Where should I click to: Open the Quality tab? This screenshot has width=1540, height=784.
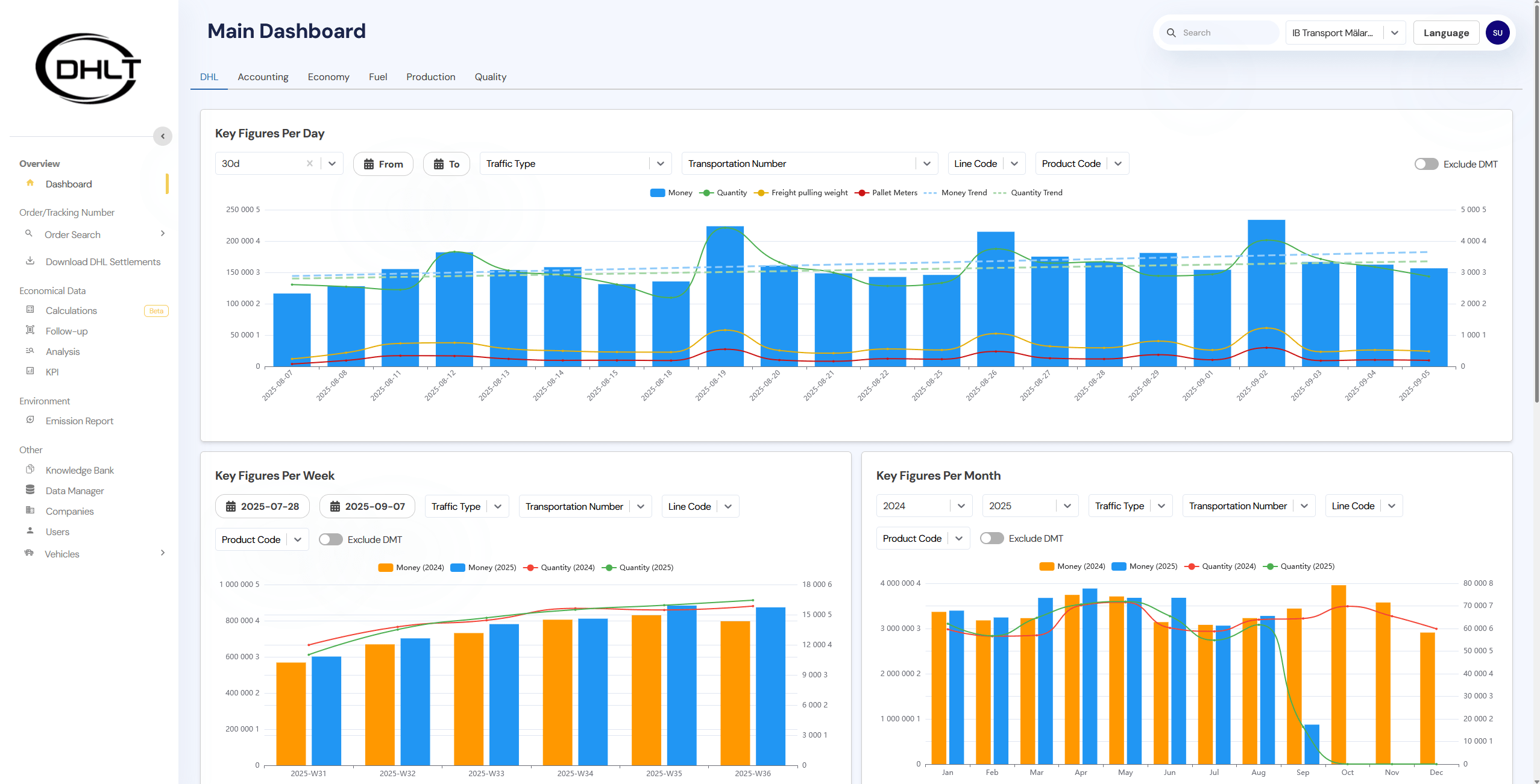[x=490, y=77]
